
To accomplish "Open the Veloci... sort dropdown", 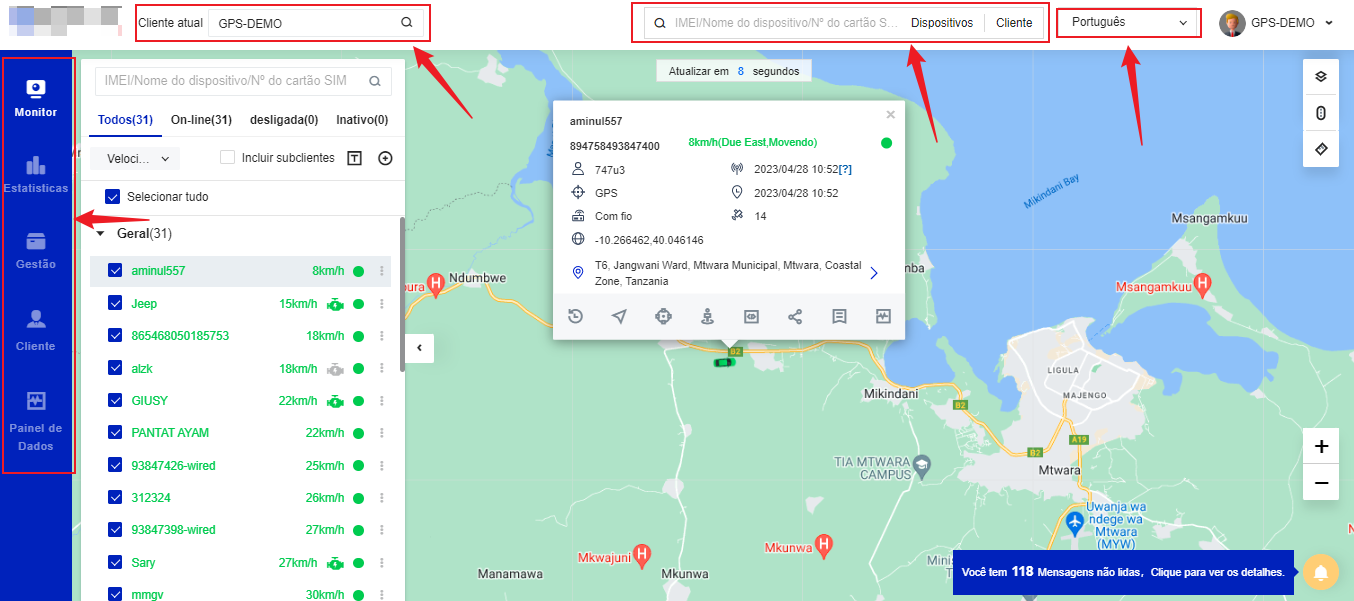I will pyautogui.click(x=135, y=158).
